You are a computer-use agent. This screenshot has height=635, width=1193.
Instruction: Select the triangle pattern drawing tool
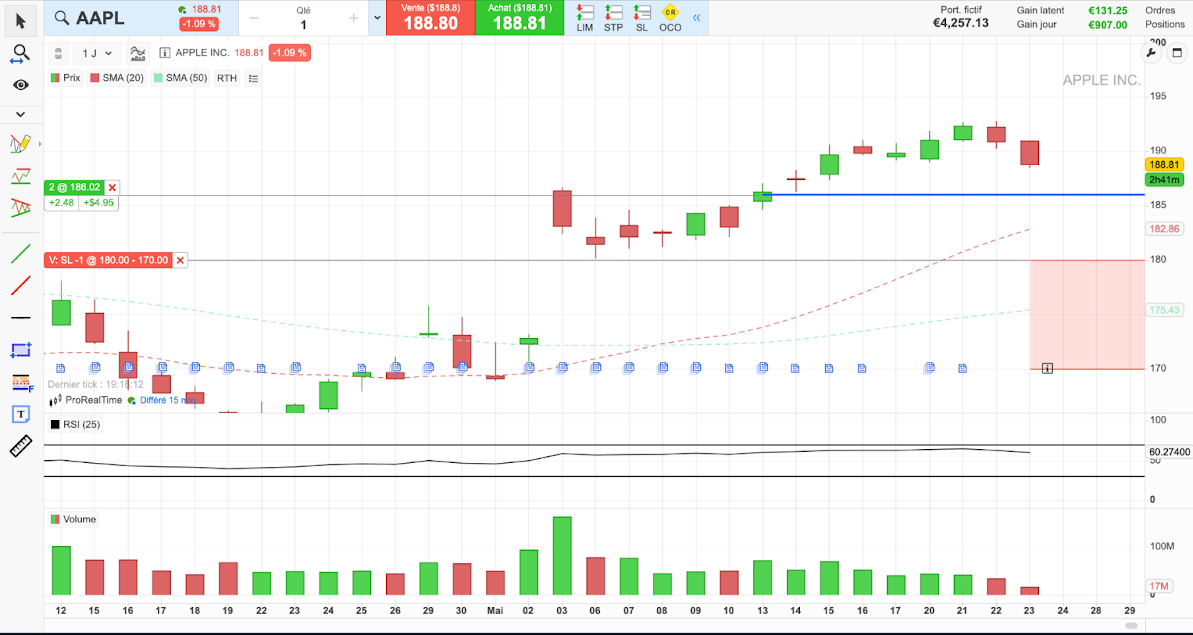click(21, 206)
